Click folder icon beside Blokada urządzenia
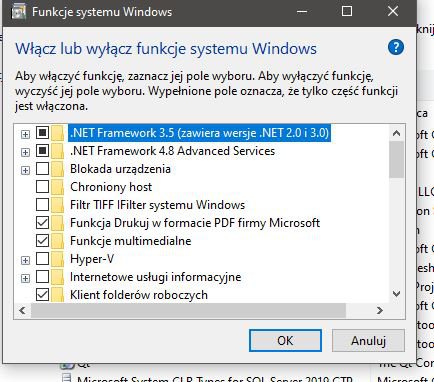Image resolution: width=434 pixels, height=382 pixels. coord(57,169)
